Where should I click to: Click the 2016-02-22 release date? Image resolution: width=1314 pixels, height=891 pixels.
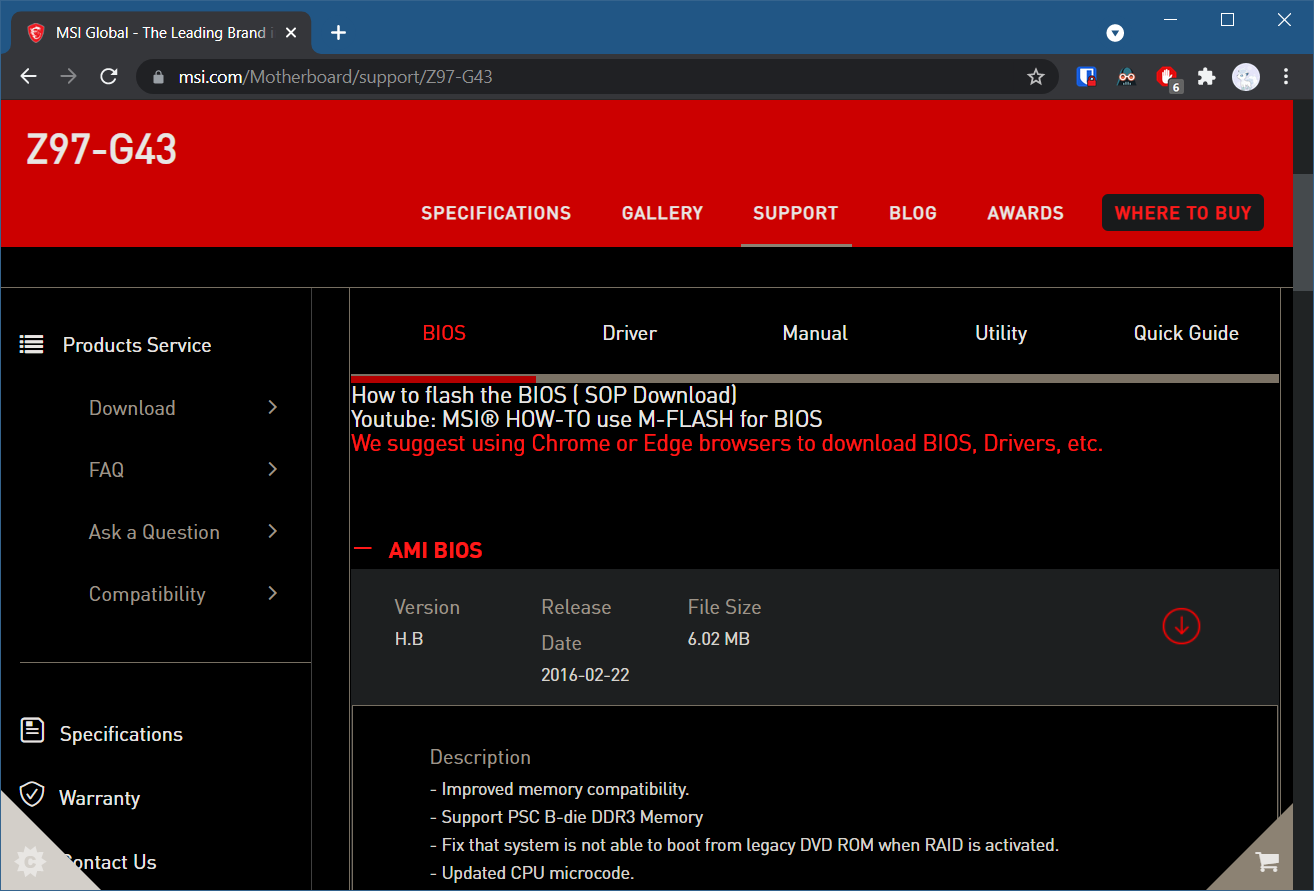(x=585, y=675)
